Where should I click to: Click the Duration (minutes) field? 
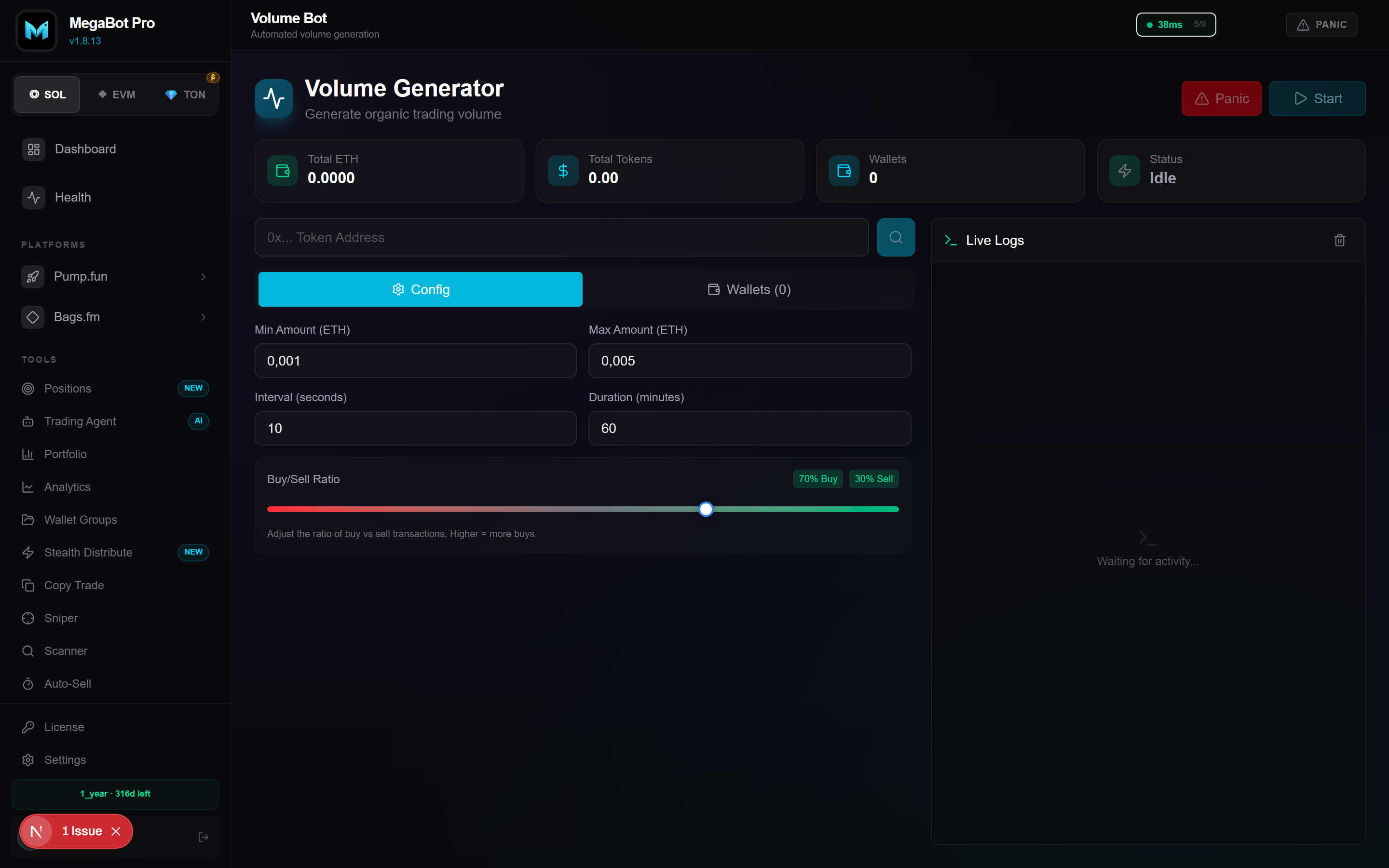749,428
